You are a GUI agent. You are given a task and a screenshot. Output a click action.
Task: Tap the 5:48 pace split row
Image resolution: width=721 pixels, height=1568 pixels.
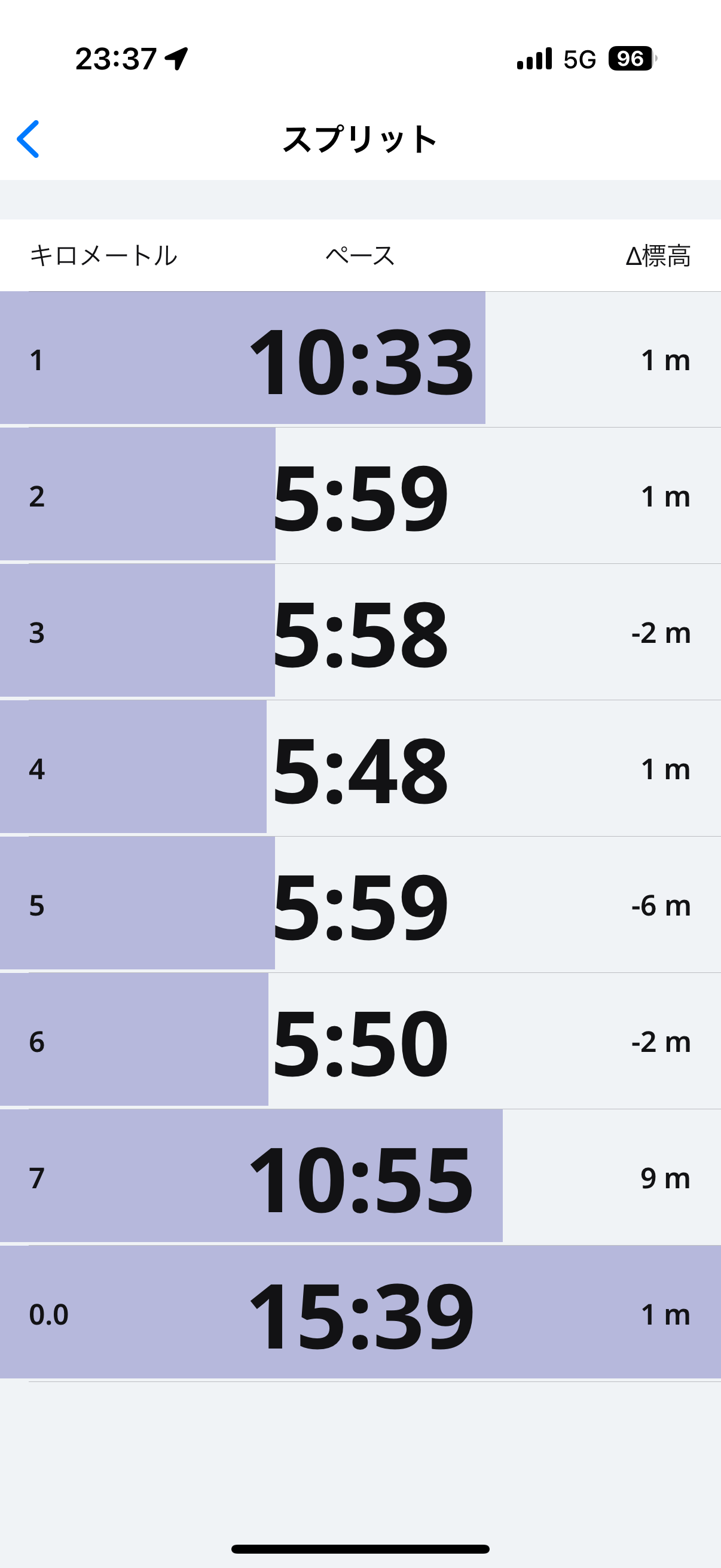[360, 769]
